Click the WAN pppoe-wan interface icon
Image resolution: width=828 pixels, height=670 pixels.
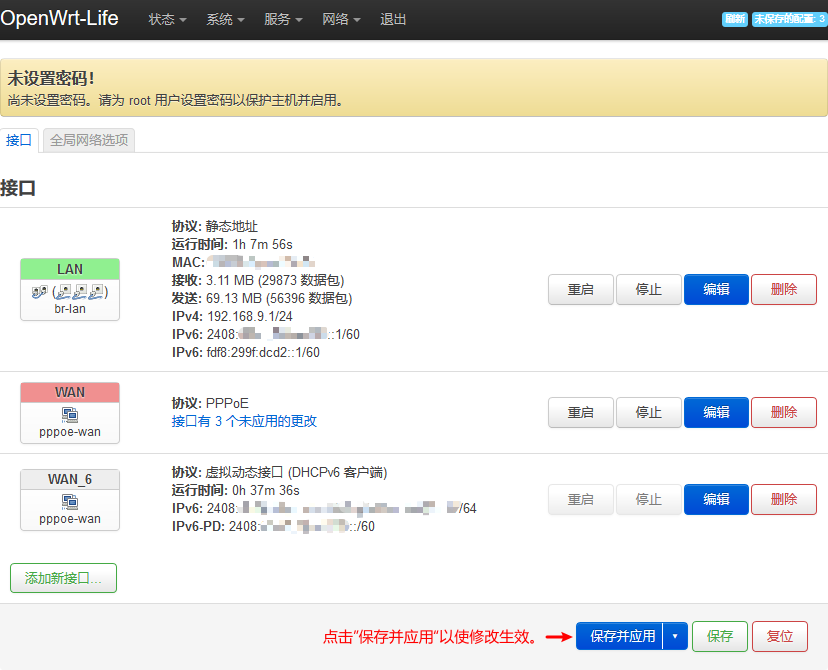70,414
